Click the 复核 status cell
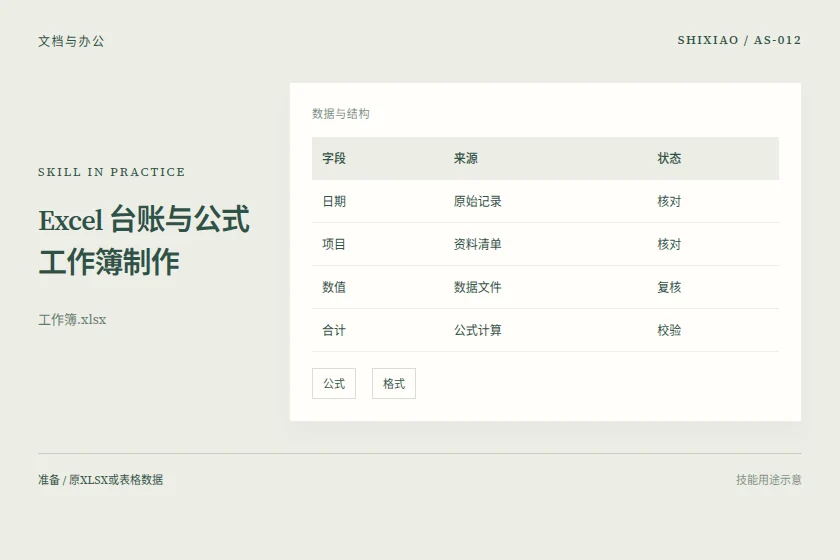The image size is (840, 560). pos(669,287)
